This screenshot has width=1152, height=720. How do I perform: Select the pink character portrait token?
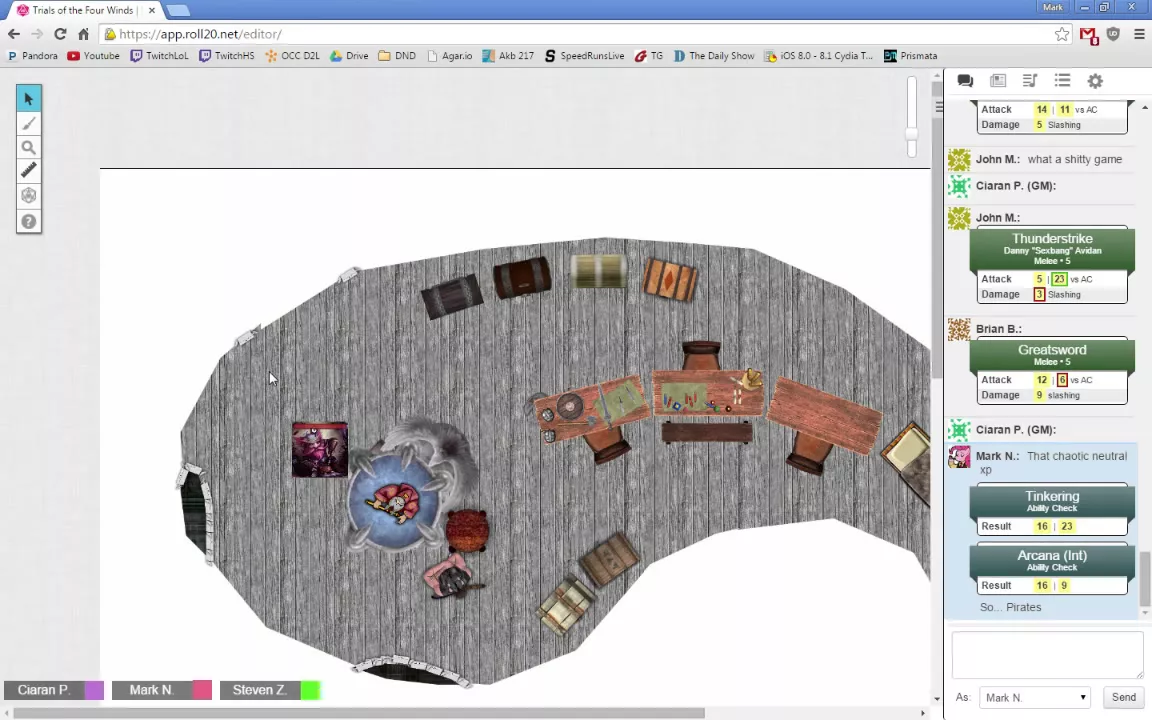tap(320, 450)
